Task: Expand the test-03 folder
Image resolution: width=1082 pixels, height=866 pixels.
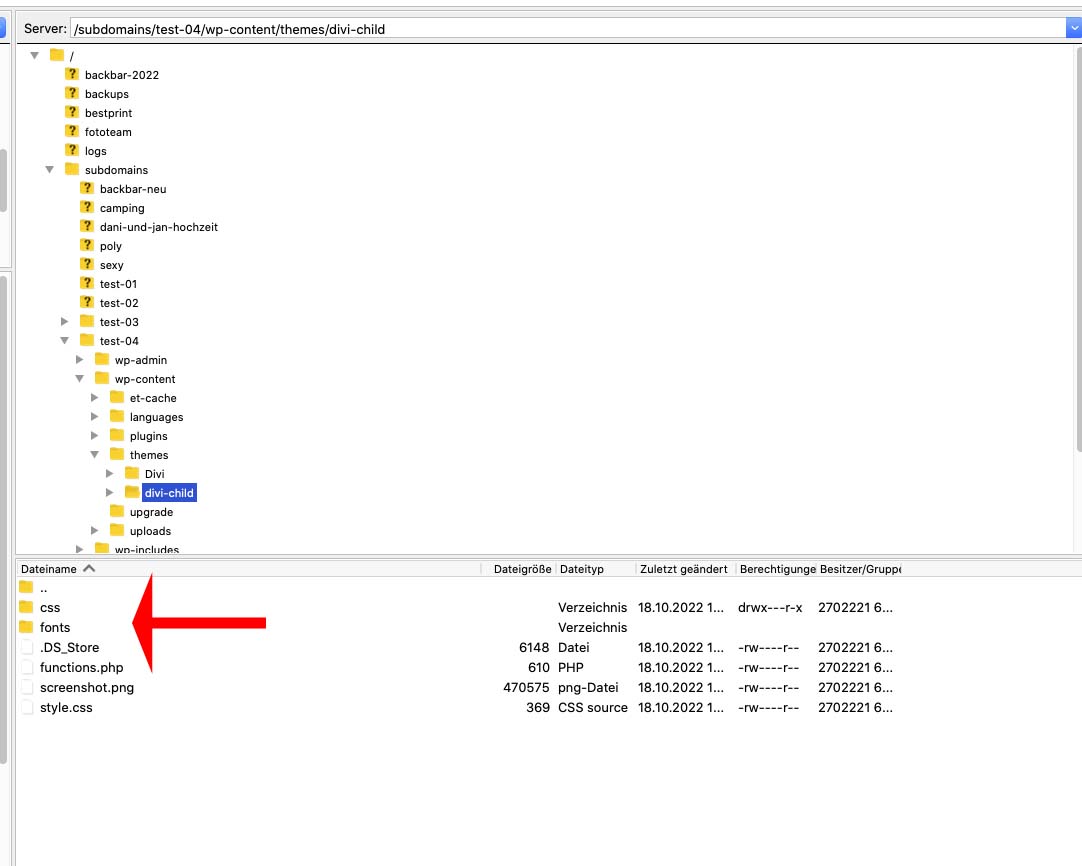Action: [65, 322]
